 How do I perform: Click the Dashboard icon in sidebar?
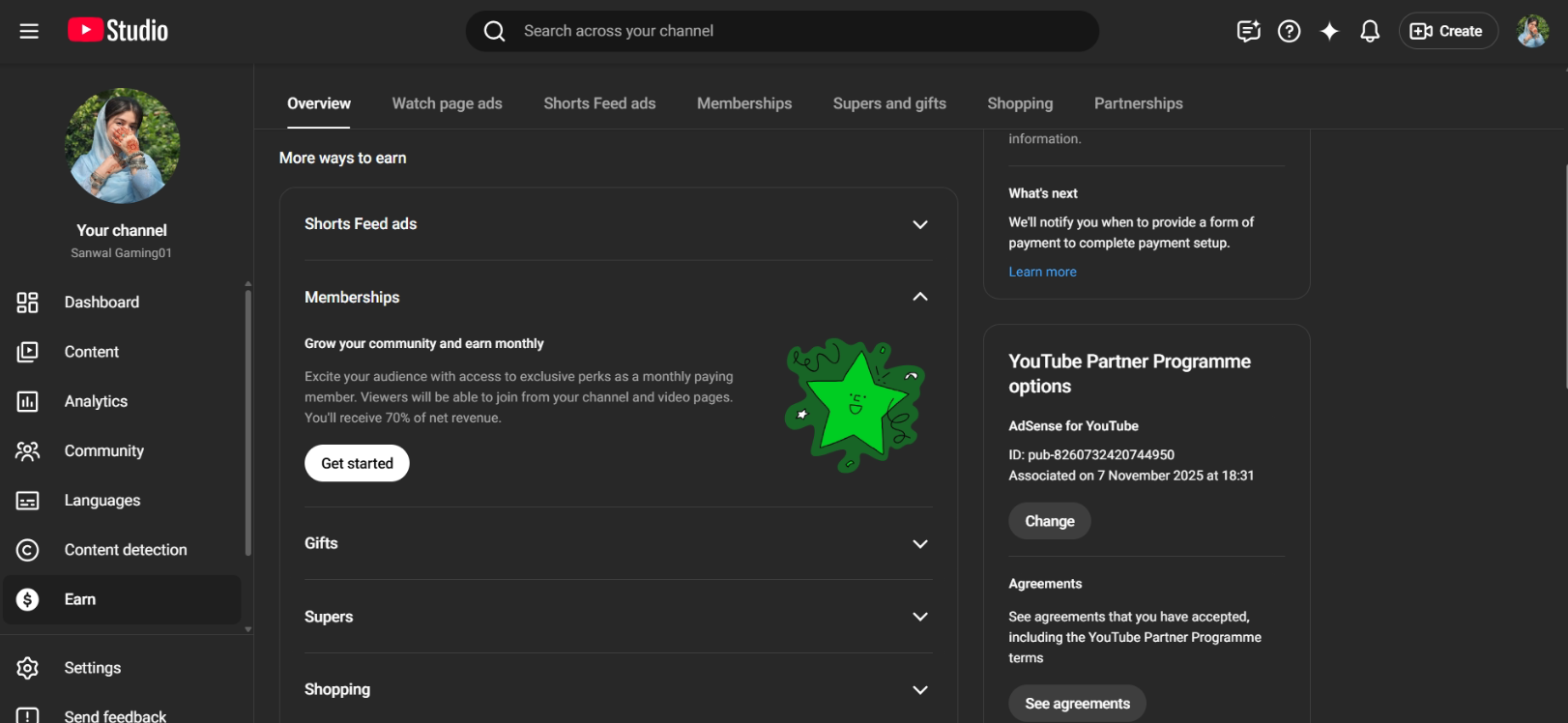27,303
